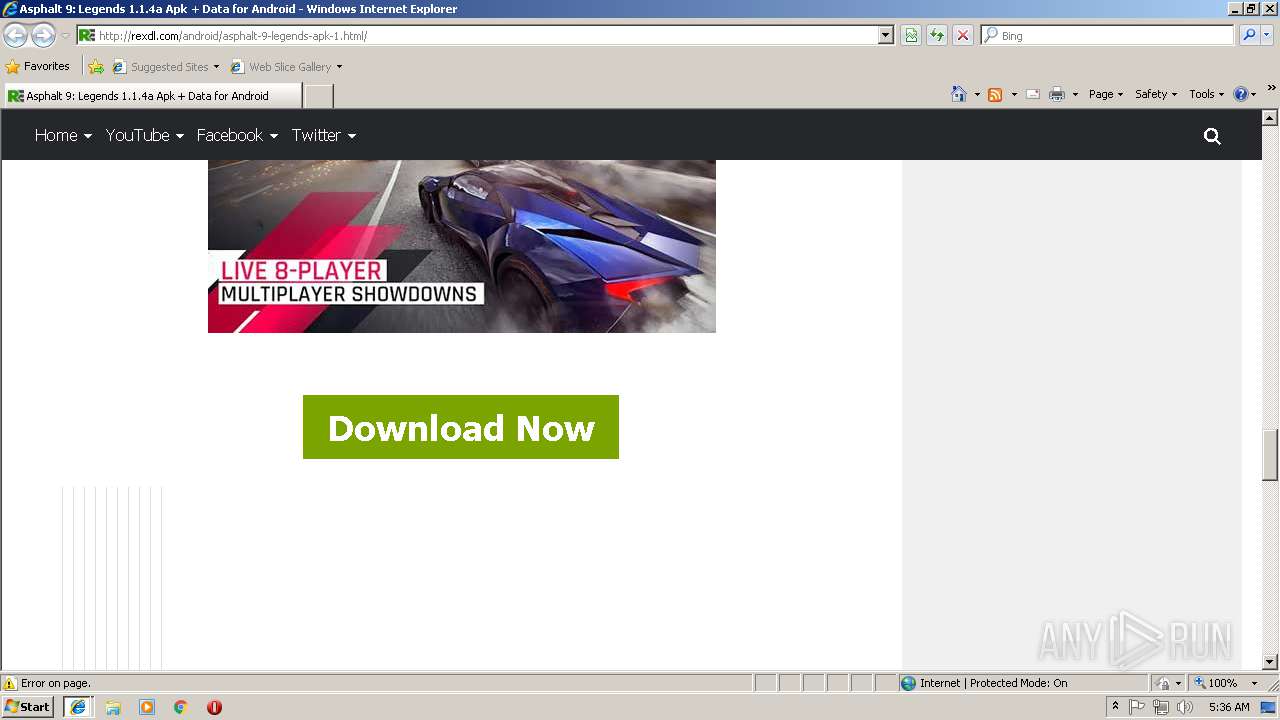1280x720 pixels.
Task: Open the YouTube nav menu
Action: coord(144,135)
